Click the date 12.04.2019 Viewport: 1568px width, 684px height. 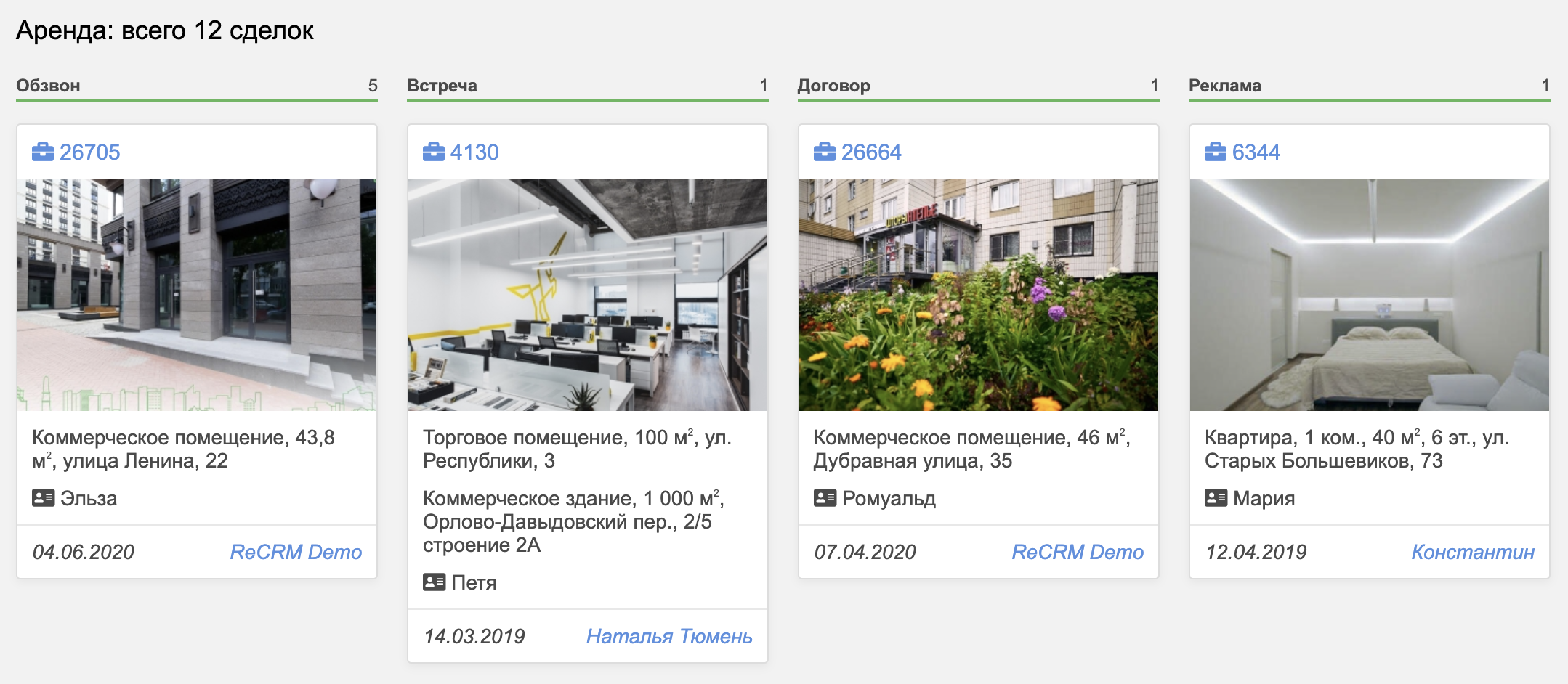(x=1256, y=552)
